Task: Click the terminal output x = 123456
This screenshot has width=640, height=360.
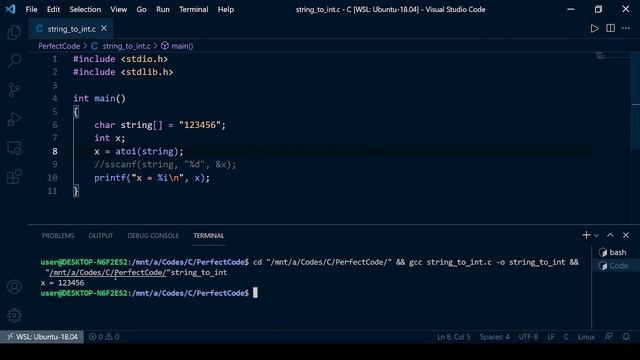Action: [62, 283]
